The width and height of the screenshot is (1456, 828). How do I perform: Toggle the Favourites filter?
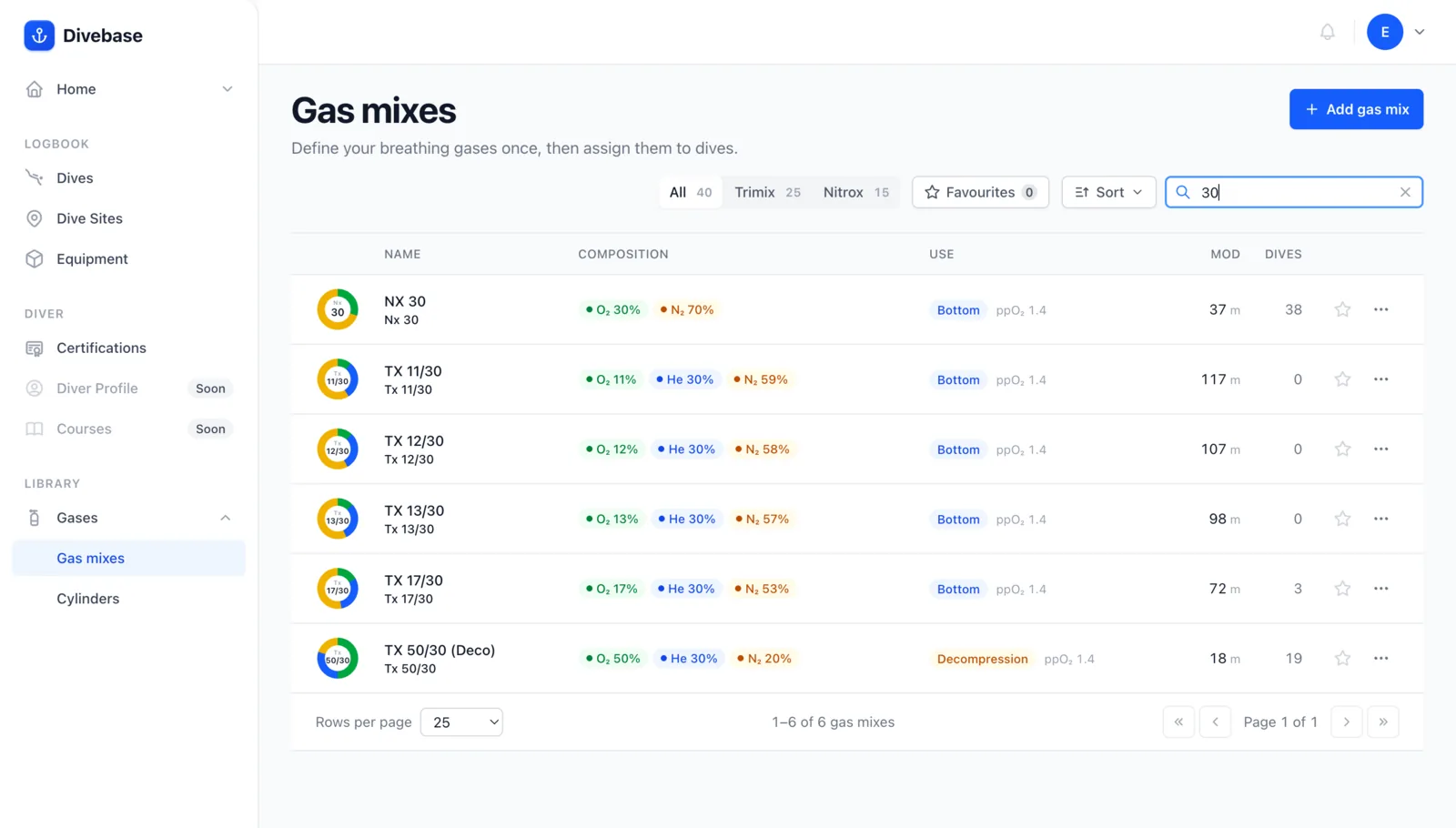pyautogui.click(x=980, y=192)
